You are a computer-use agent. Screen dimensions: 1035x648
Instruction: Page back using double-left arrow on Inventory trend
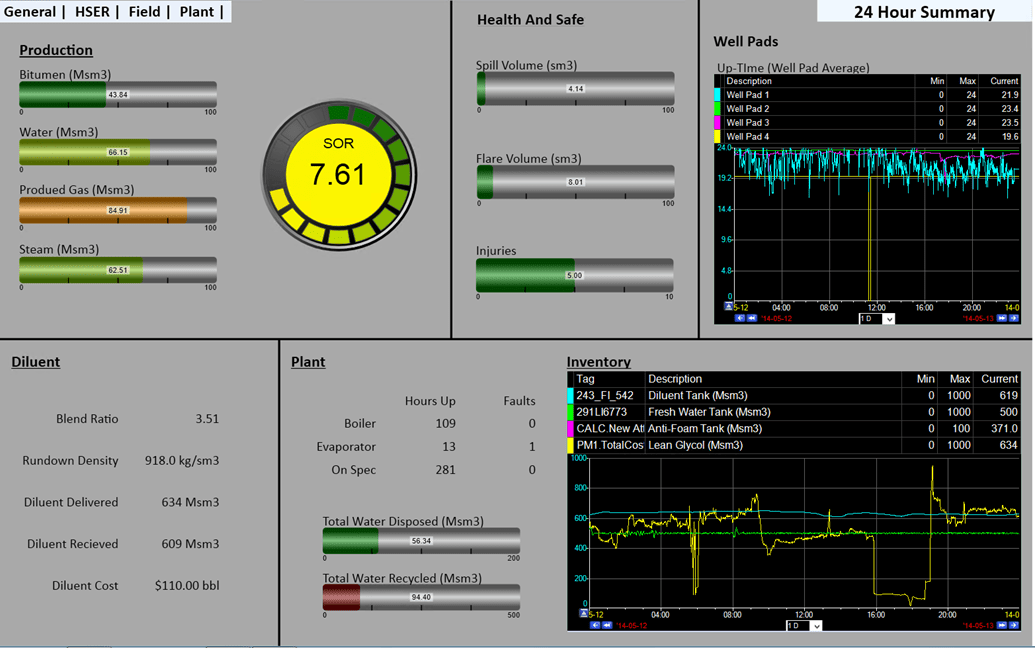[x=607, y=625]
